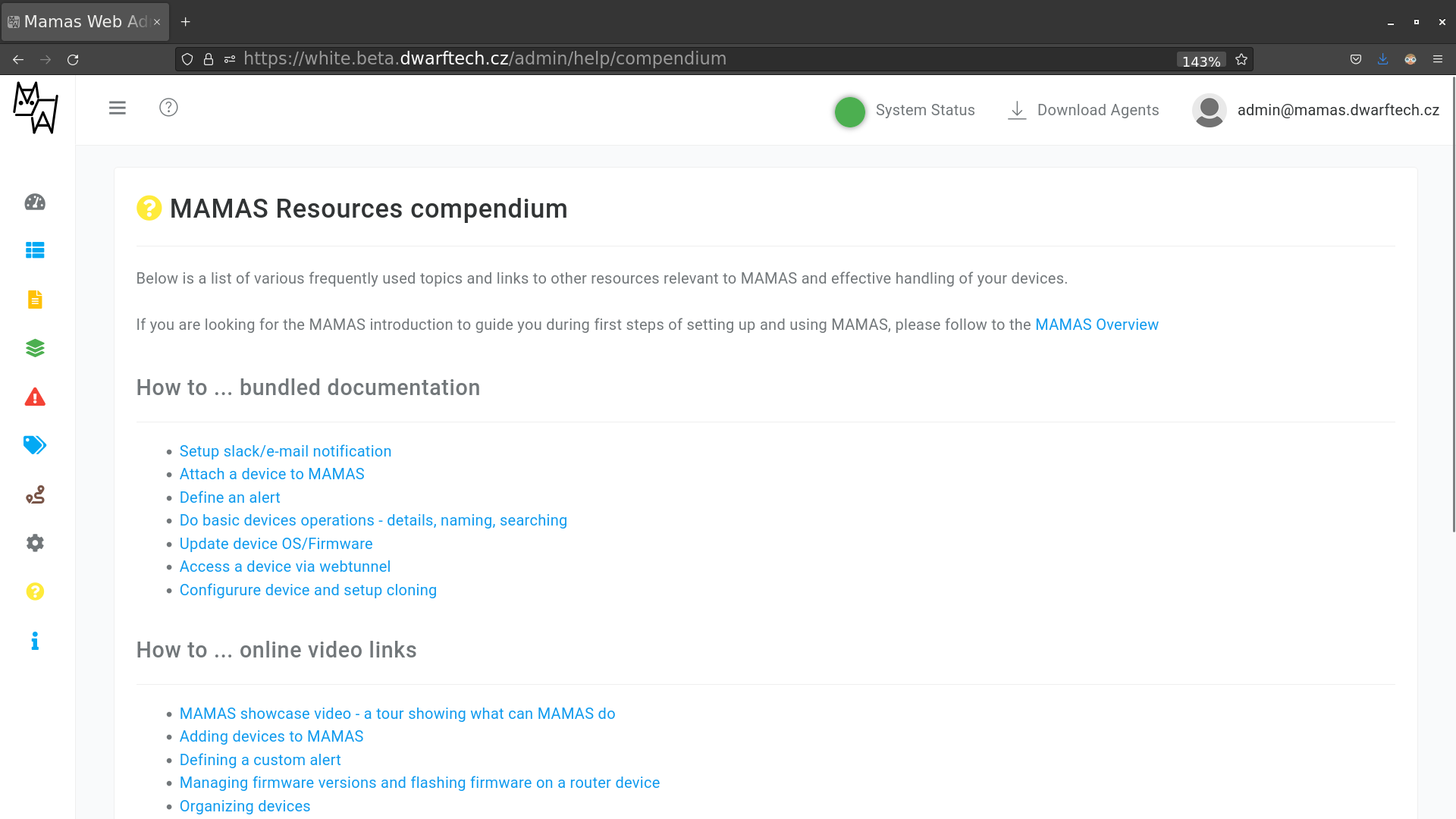This screenshot has height=819, width=1456.
Task: Click the help circle icon in header
Action: click(168, 108)
